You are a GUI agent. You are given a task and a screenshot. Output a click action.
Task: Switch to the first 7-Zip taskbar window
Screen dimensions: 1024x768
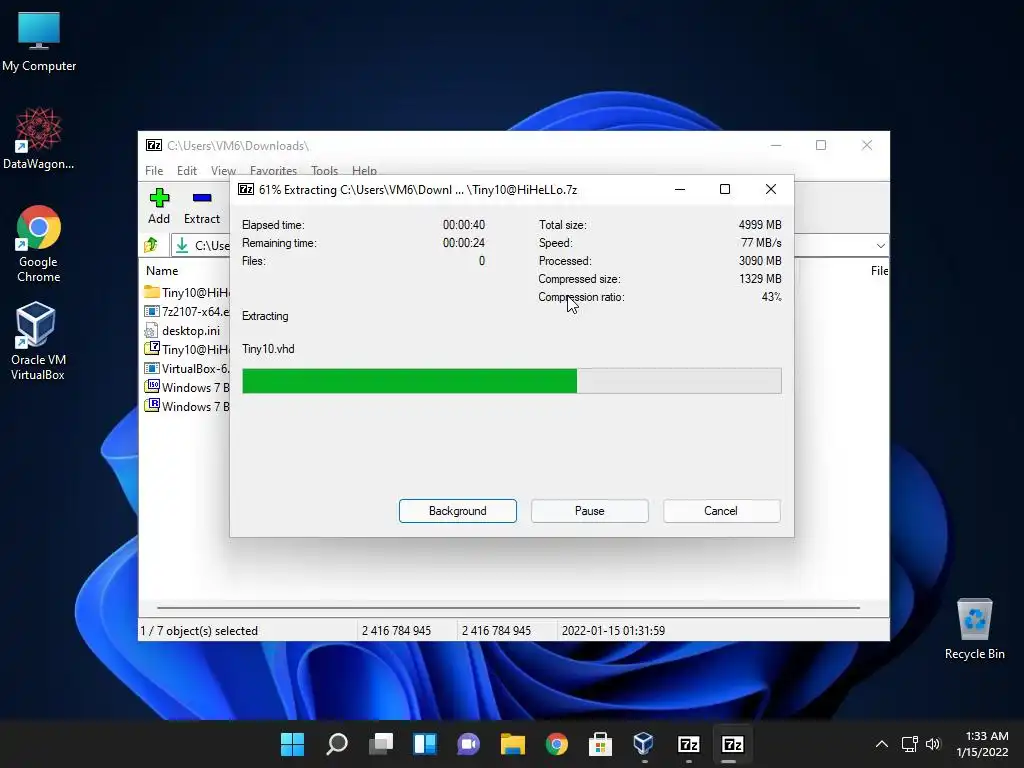pyautogui.click(x=688, y=744)
